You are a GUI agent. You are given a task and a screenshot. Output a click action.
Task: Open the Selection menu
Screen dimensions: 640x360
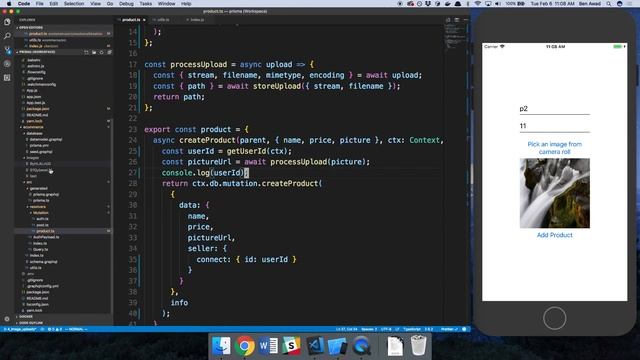pyautogui.click(x=73, y=4)
